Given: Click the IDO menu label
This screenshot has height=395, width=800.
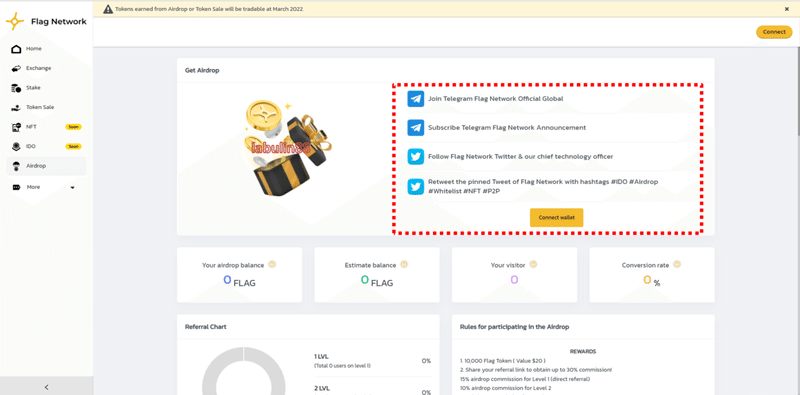Looking at the screenshot, I should pos(31,146).
